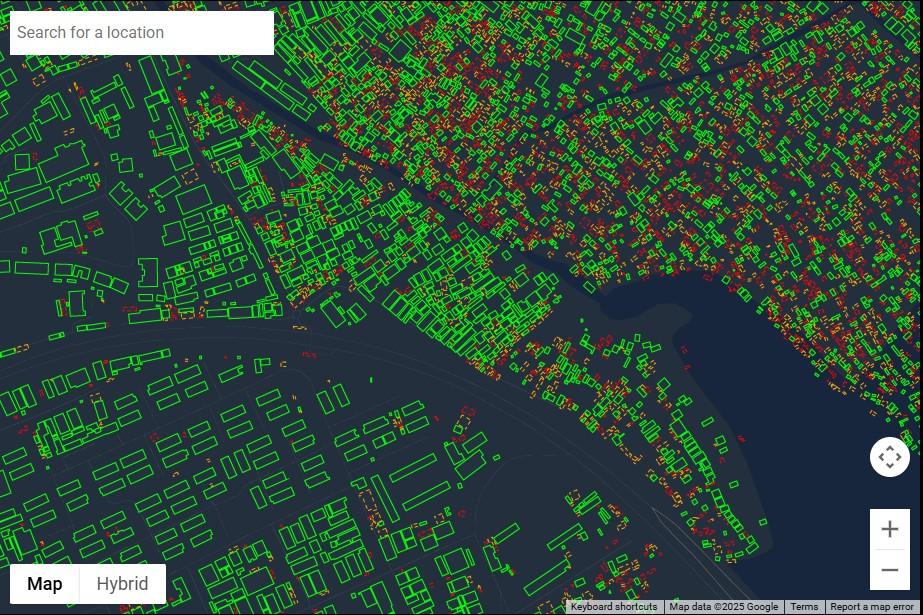Click the 'Search for a location' input field
Viewport: 923px width, 615px height.
pos(142,32)
